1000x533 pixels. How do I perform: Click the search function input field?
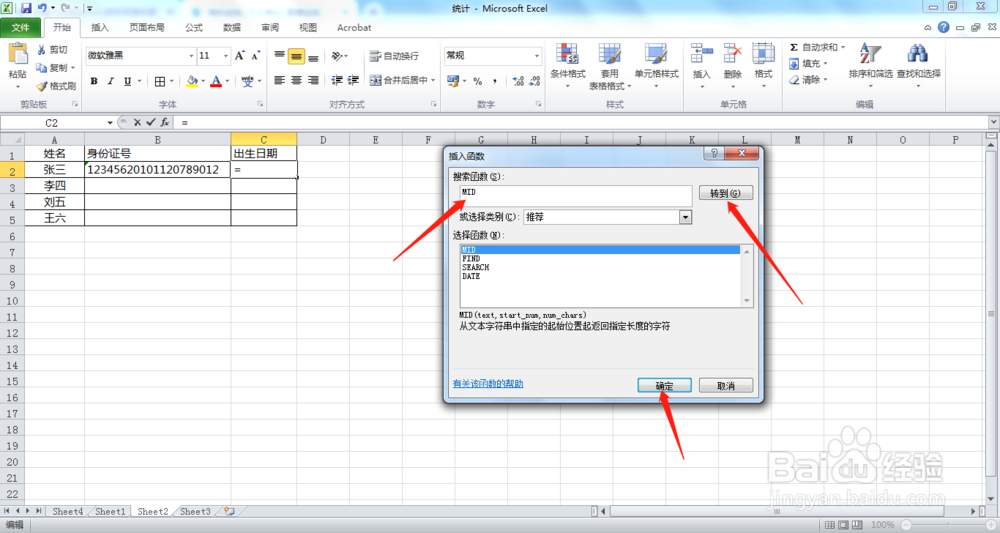click(576, 196)
